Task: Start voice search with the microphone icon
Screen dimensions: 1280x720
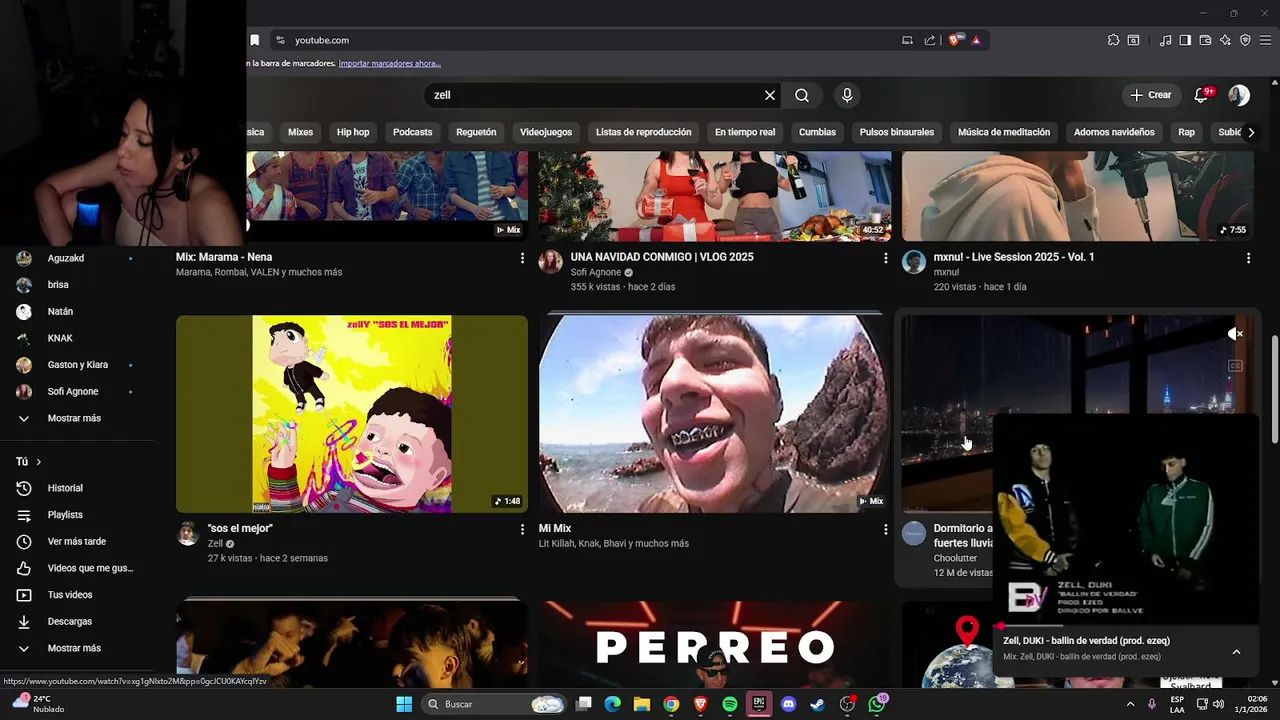Action: click(x=847, y=95)
